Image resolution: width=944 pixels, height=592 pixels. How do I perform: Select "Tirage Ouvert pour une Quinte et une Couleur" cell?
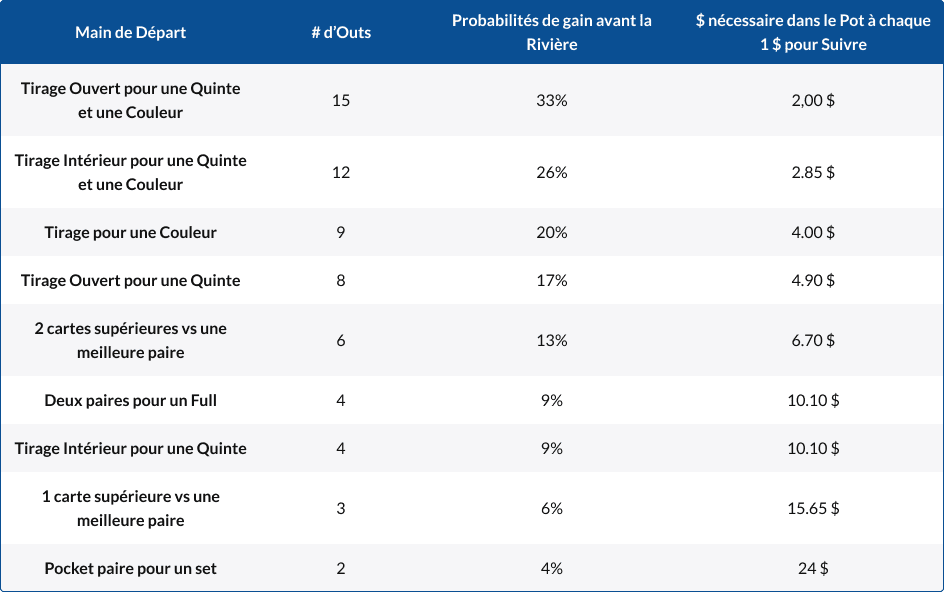[x=130, y=100]
